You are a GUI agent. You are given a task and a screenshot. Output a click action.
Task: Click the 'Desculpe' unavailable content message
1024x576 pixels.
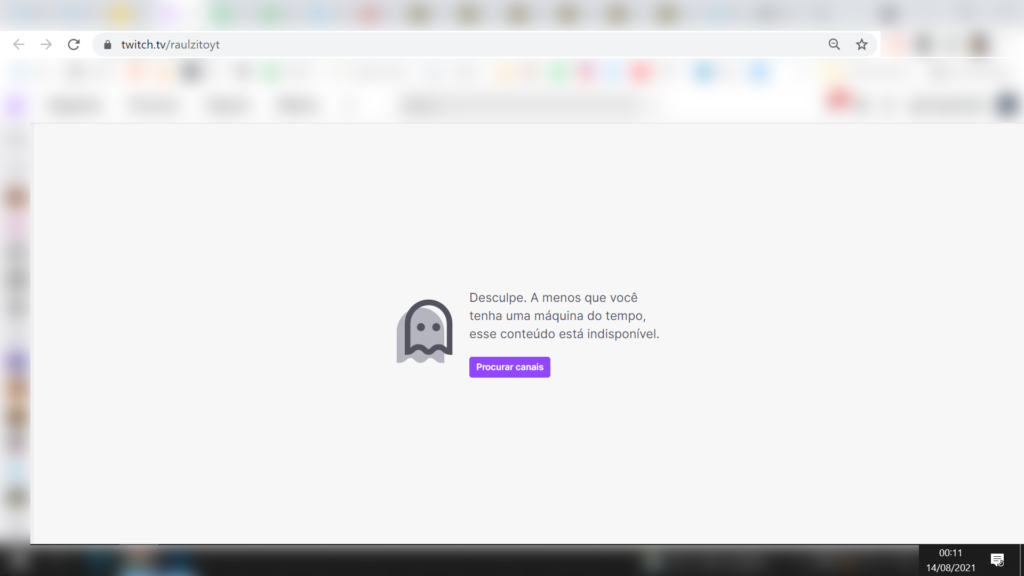(564, 315)
